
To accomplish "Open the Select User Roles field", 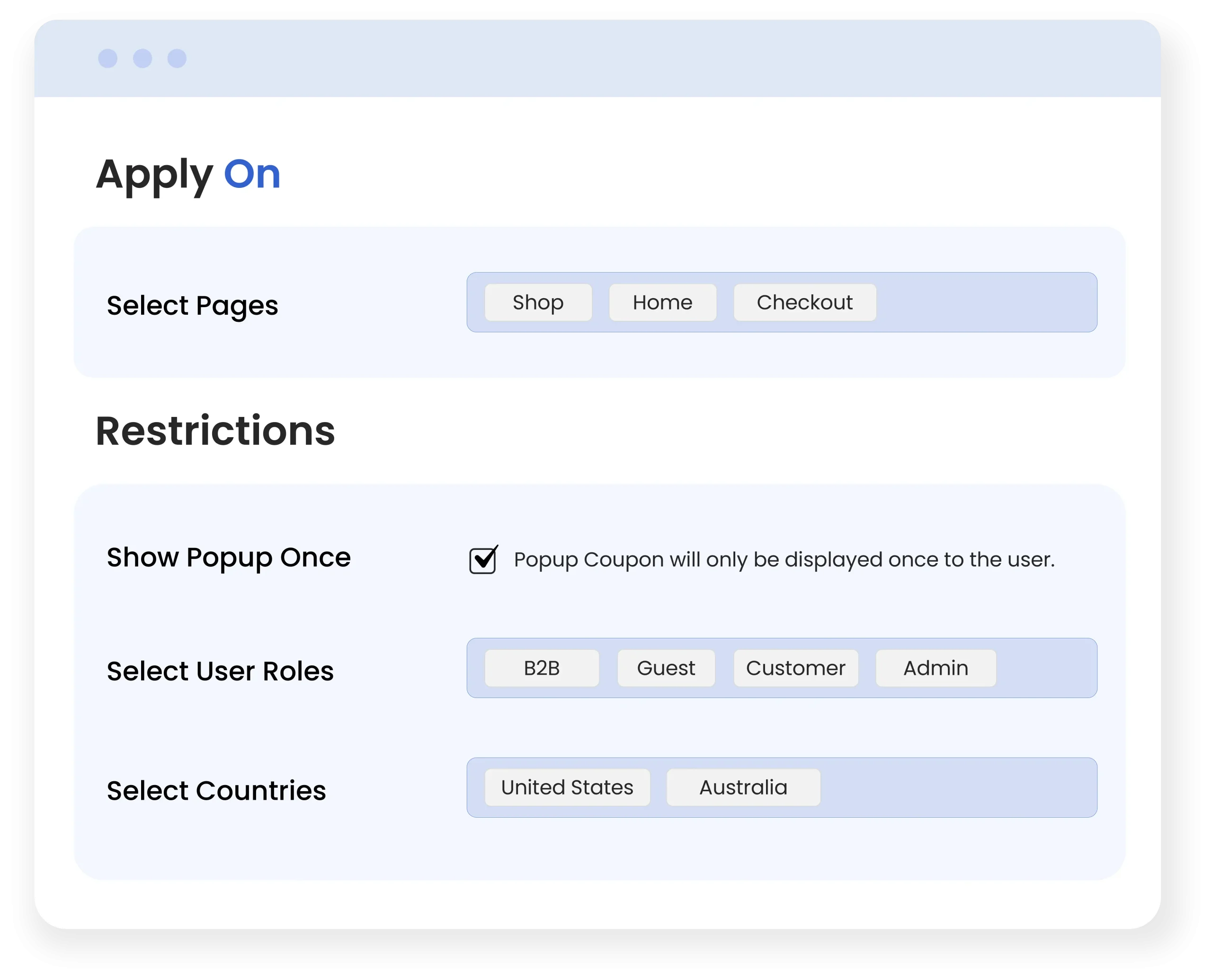I will 1045,668.
